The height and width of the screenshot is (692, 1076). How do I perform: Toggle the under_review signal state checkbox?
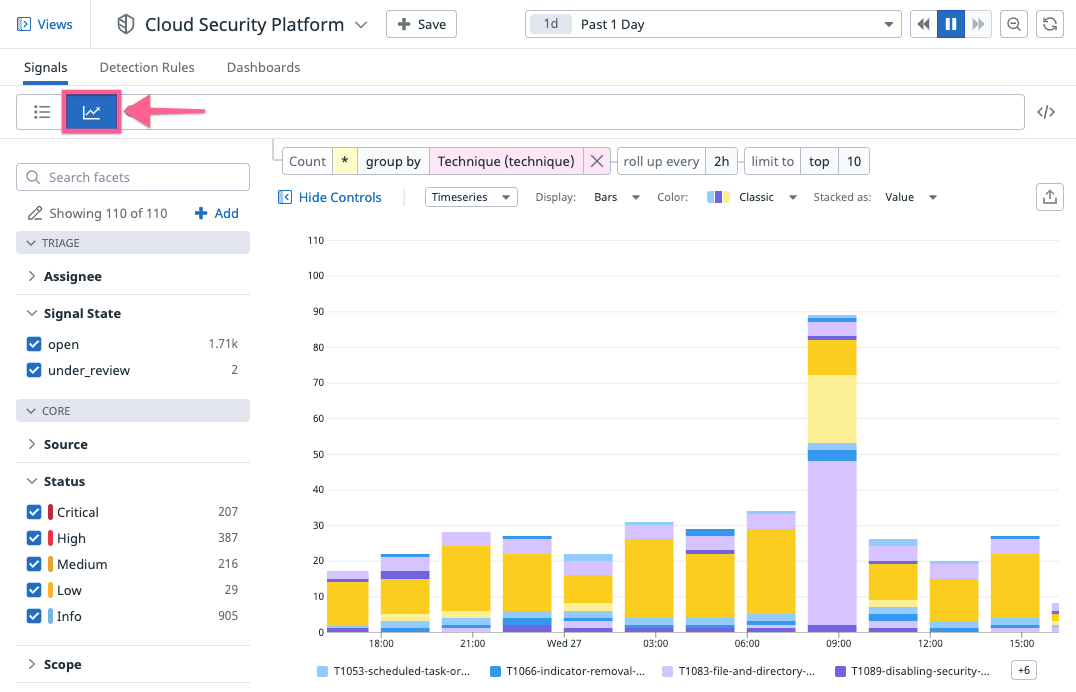click(x=34, y=370)
